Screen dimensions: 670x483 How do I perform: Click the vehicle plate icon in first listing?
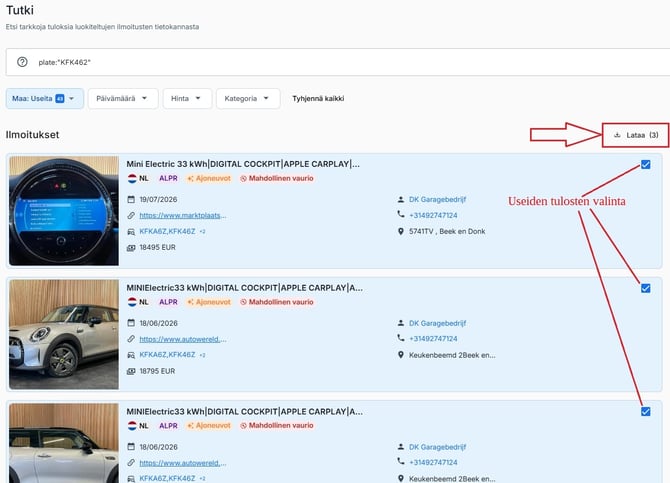coord(131,231)
